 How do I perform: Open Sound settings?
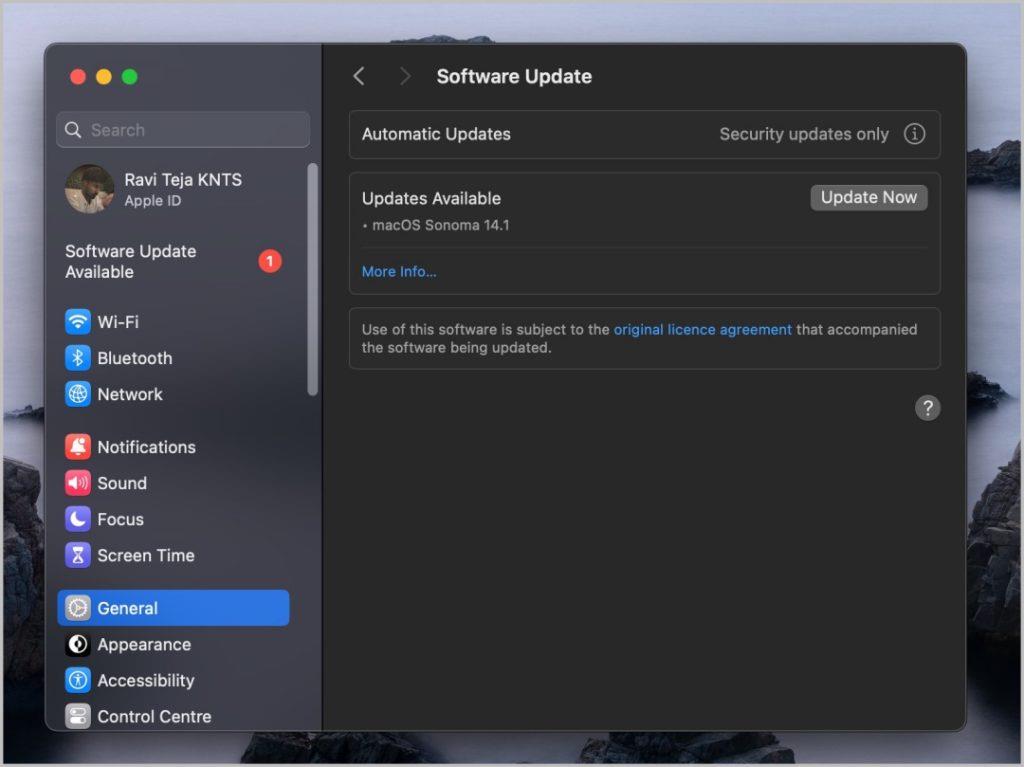pos(173,483)
